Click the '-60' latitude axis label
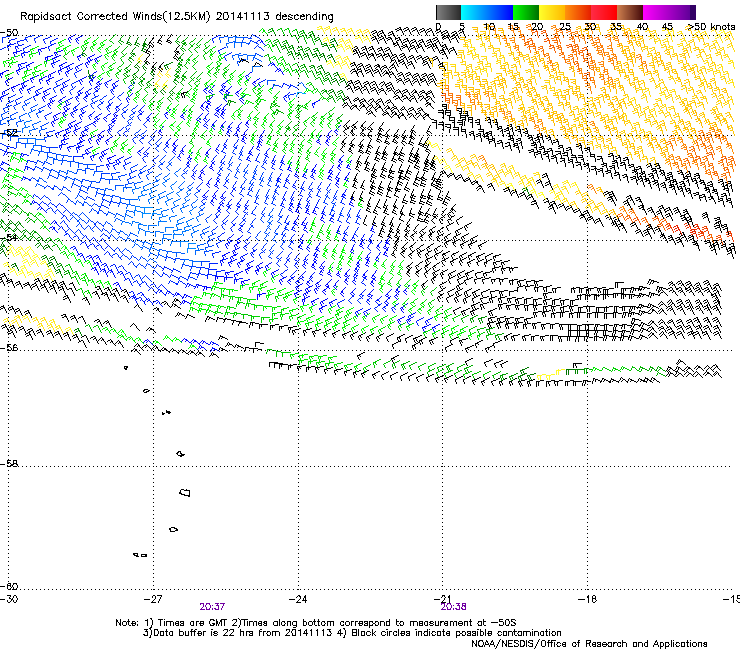Viewport: 740px width, 650px height. [9, 586]
